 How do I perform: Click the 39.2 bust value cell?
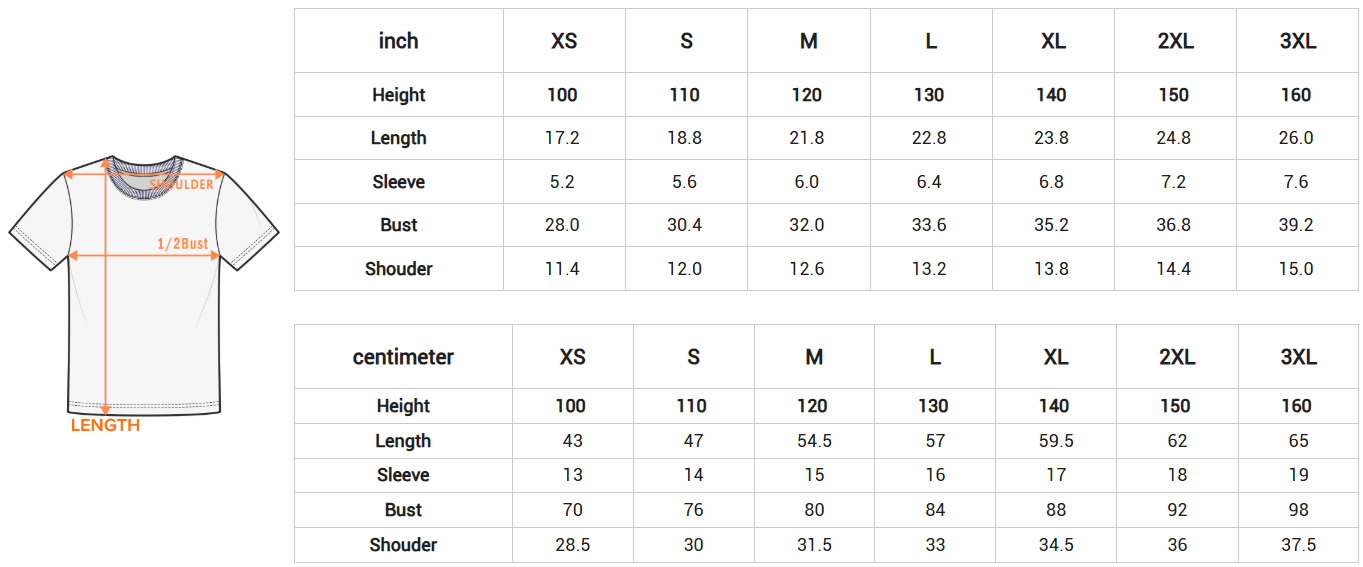click(1296, 225)
